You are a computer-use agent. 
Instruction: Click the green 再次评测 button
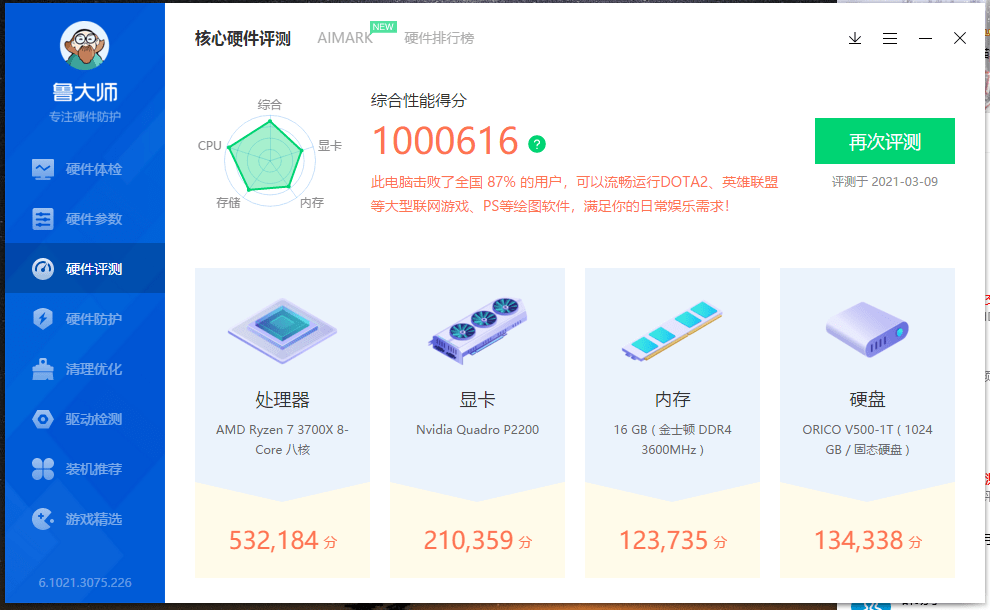pyautogui.click(x=885, y=141)
